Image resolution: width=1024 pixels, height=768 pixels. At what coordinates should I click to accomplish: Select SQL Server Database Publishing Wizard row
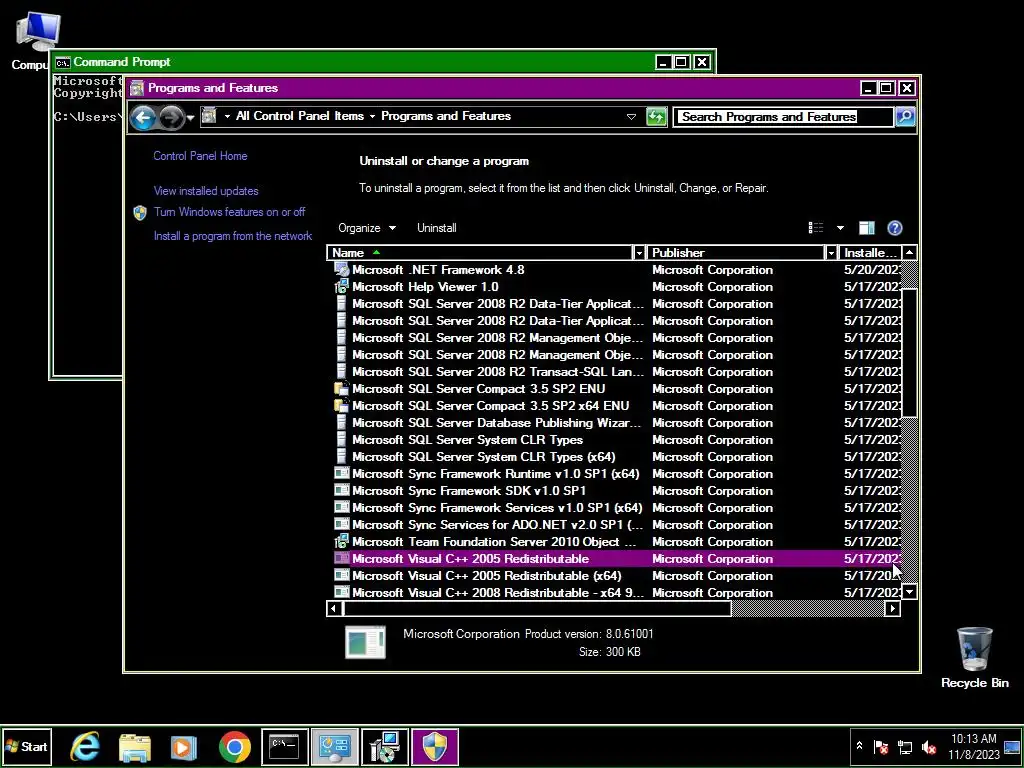pos(616,423)
